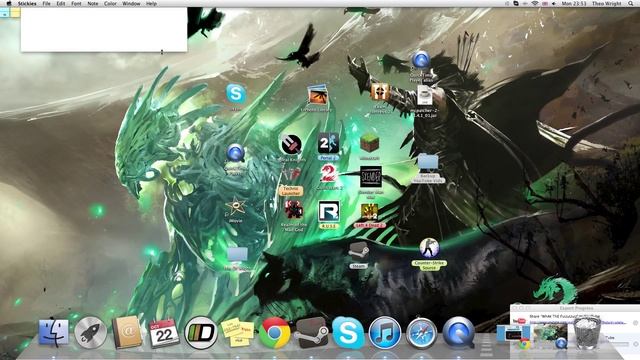The image size is (640, 360).
Task: Click inside the white Stickies note
Action: click(104, 29)
